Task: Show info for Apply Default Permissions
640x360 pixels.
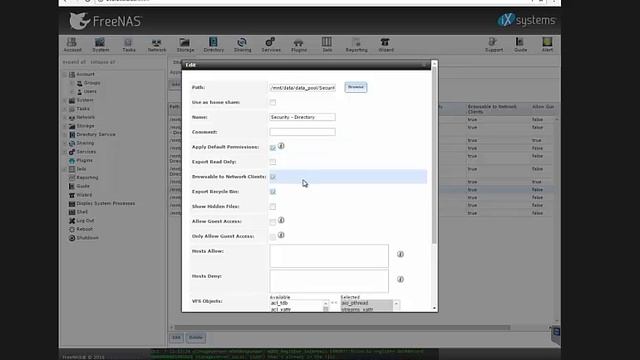Action: point(281,146)
